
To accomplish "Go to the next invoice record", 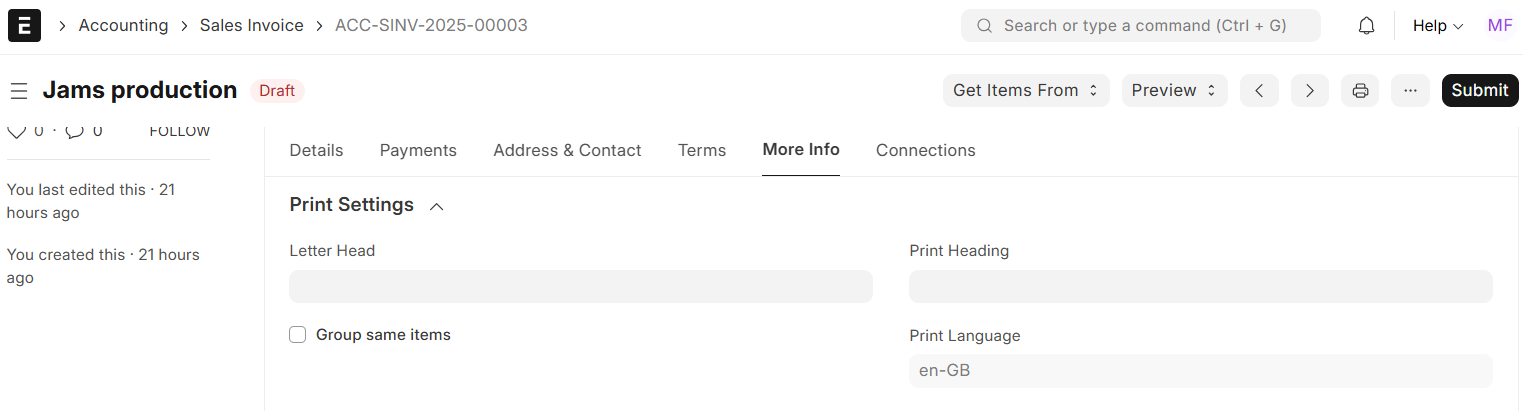I will coord(1309,91).
